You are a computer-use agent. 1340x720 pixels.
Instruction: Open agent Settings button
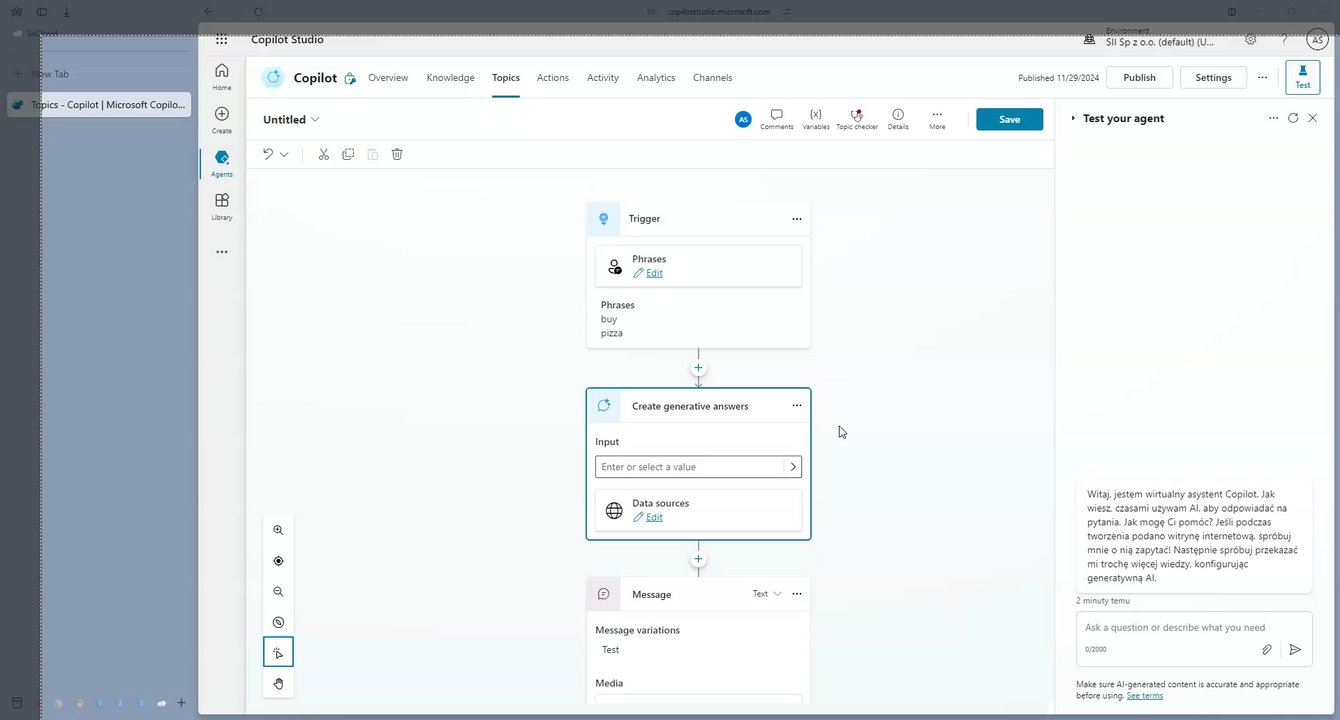pos(1214,77)
